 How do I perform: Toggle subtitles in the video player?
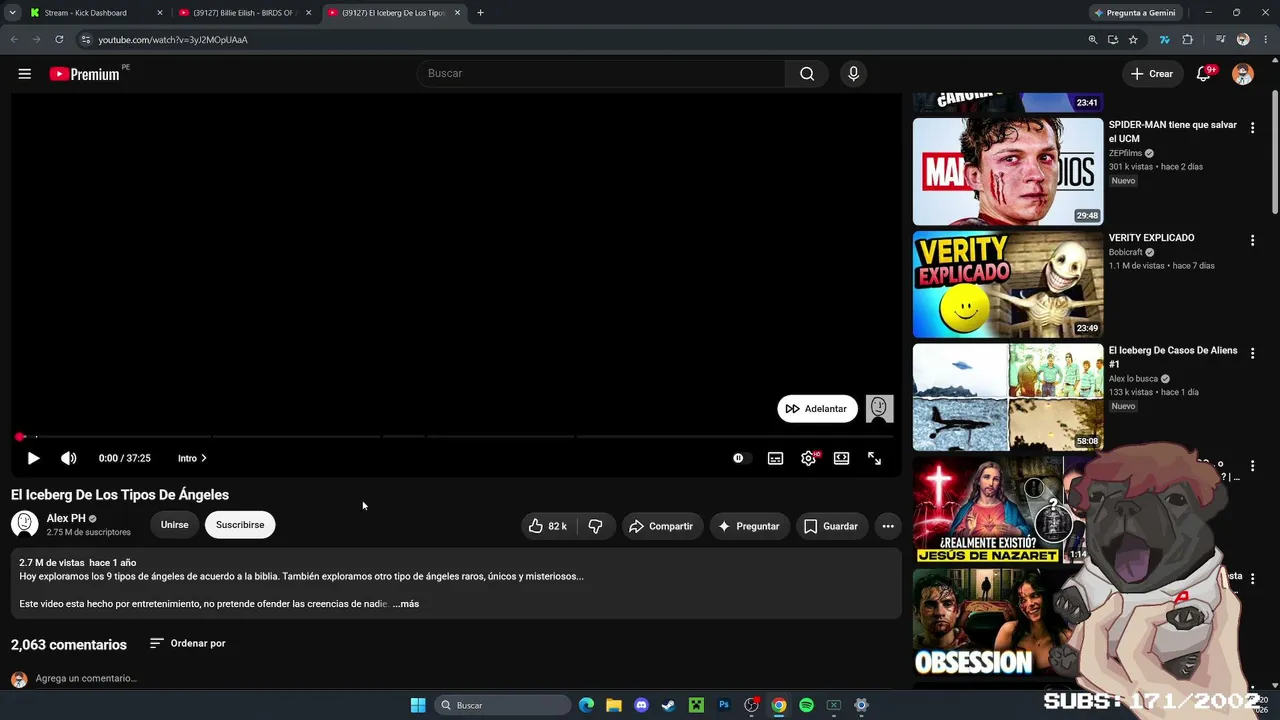pyautogui.click(x=775, y=458)
